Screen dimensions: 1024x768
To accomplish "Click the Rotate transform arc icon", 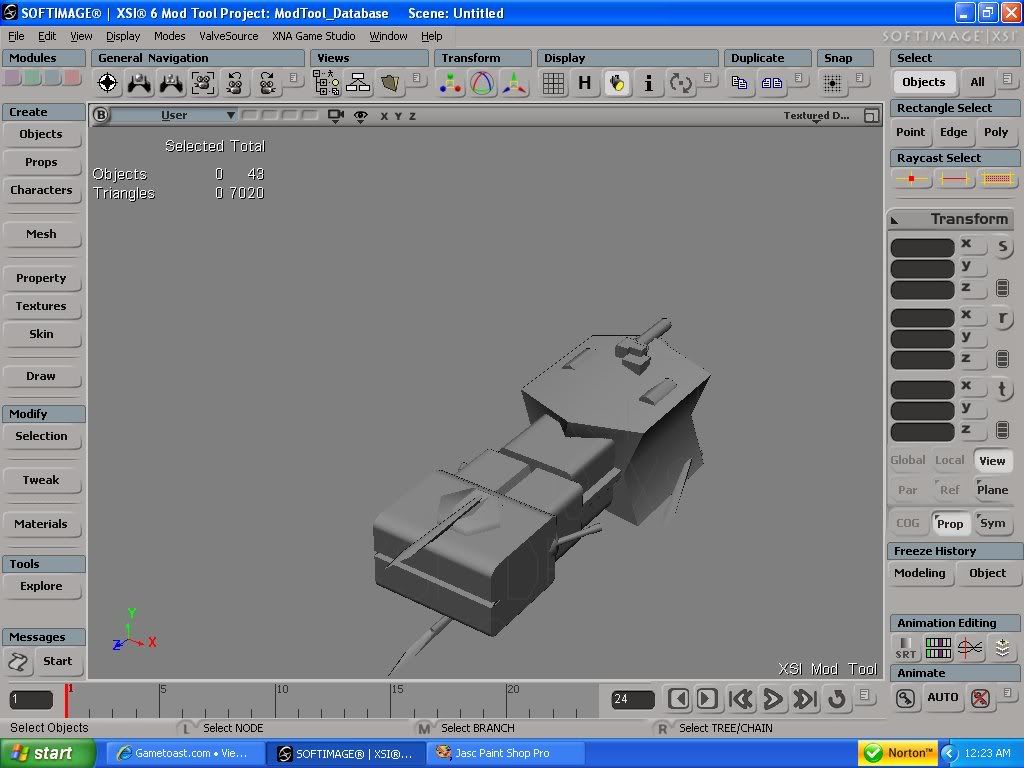I will 482,84.
